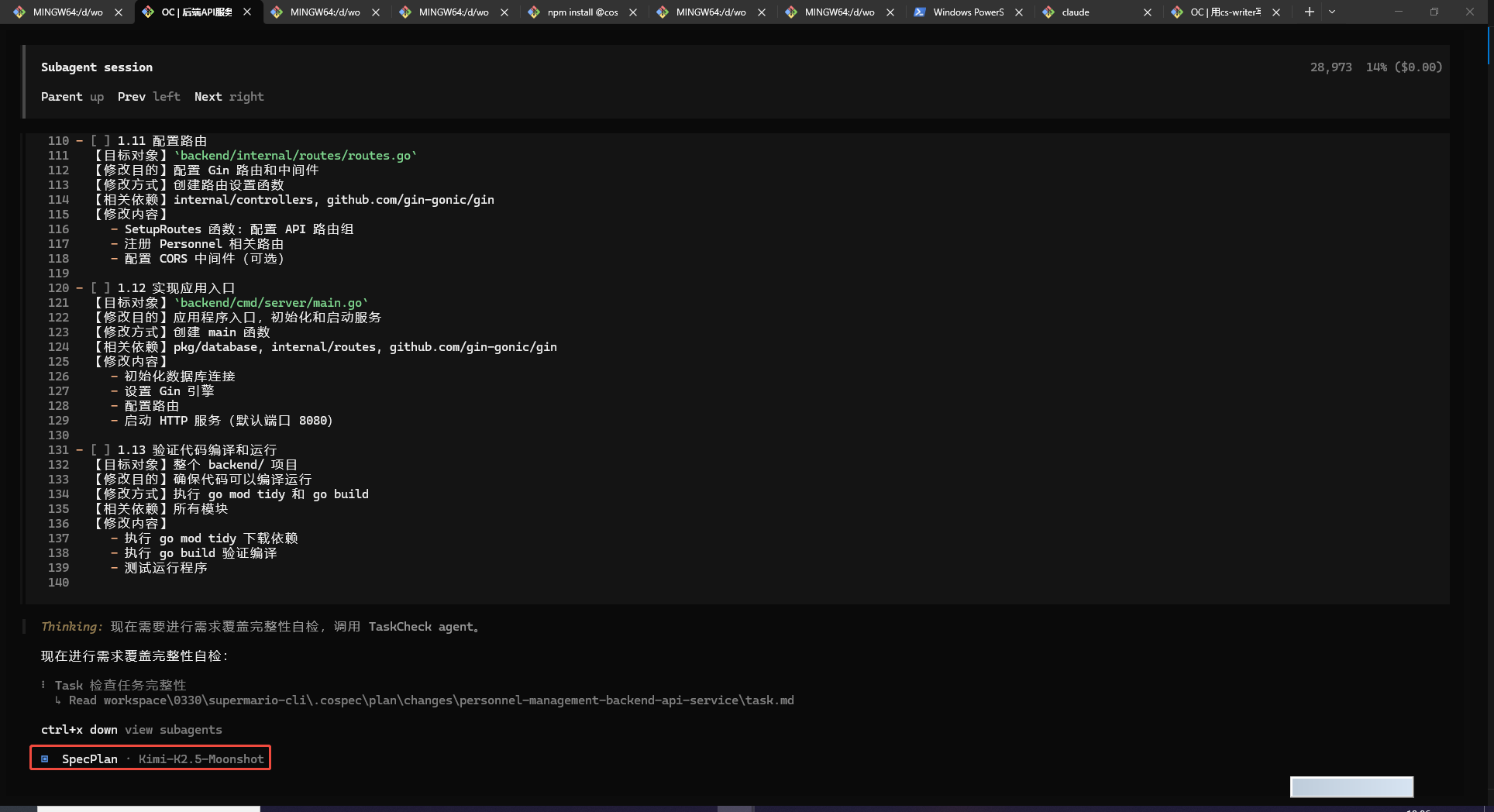
Task: Click the Git Bash icon on the claude tab
Action: (1048, 12)
